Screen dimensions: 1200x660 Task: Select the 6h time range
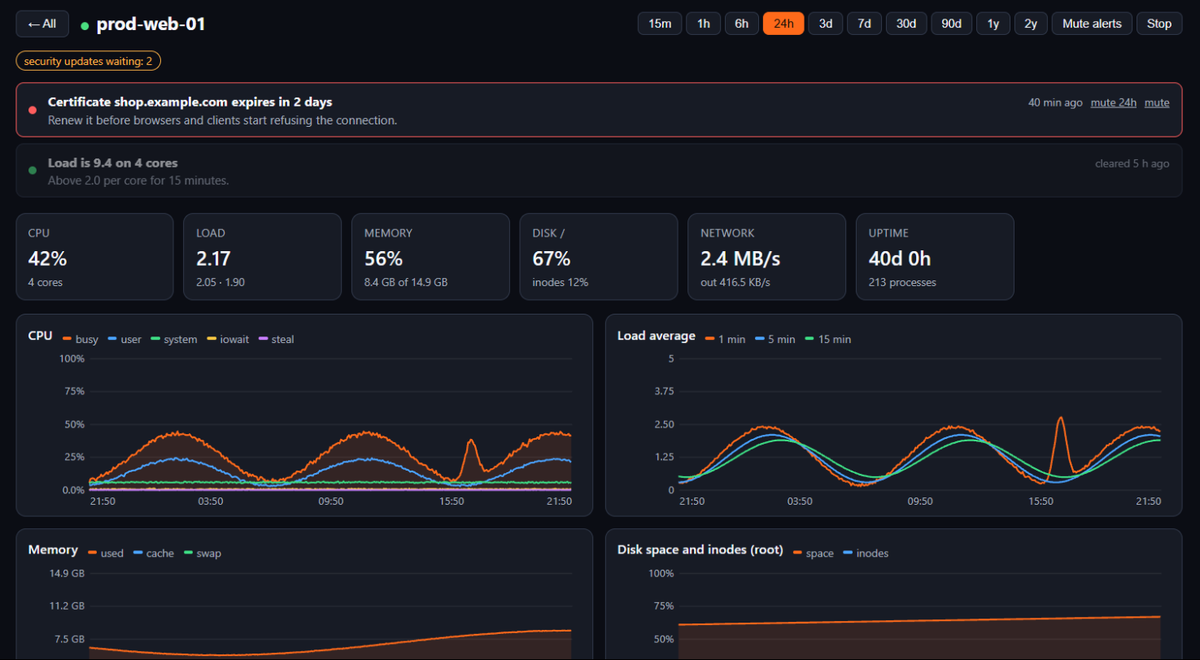click(742, 23)
